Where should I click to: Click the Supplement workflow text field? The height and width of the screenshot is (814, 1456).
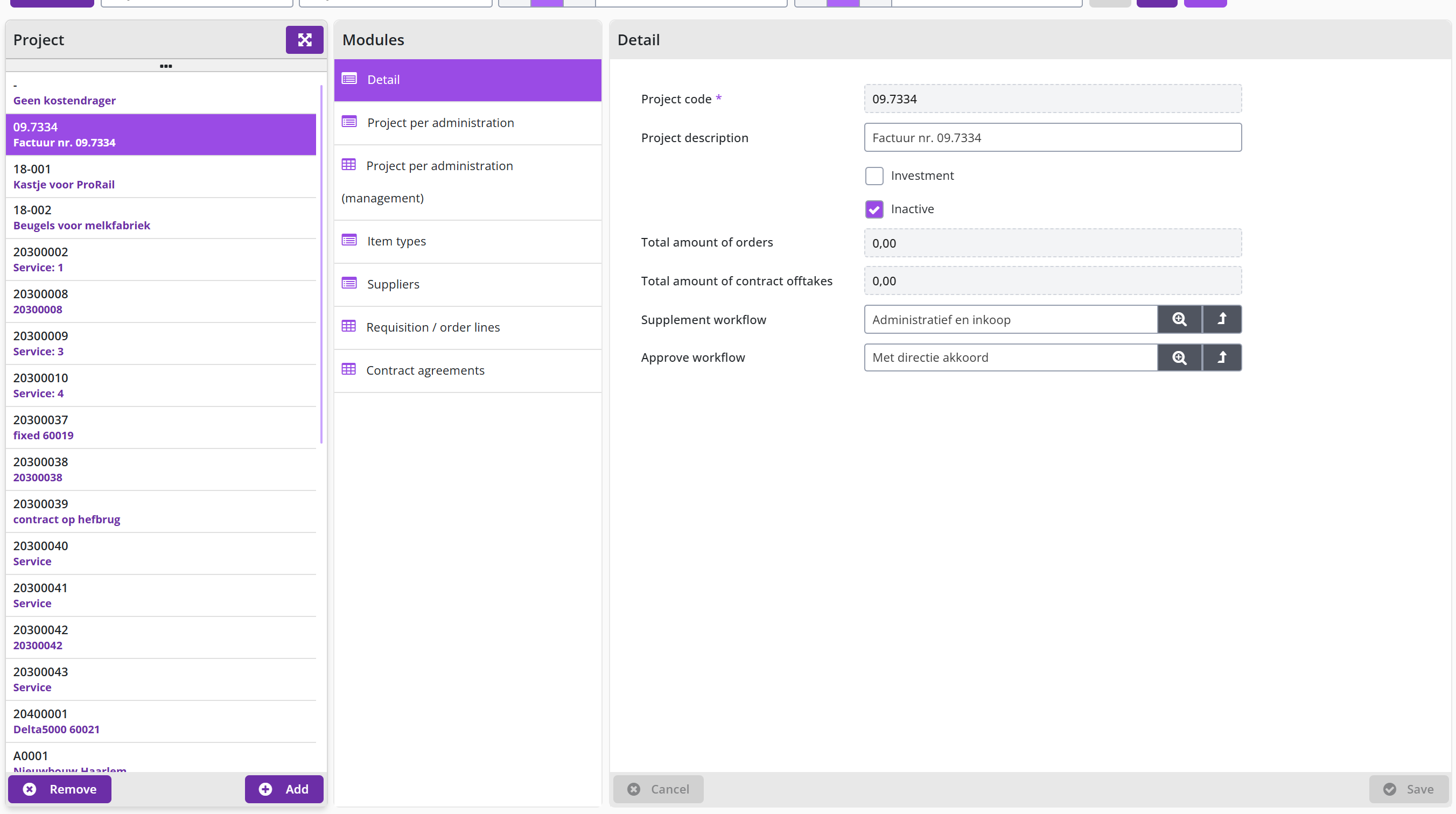1011,319
